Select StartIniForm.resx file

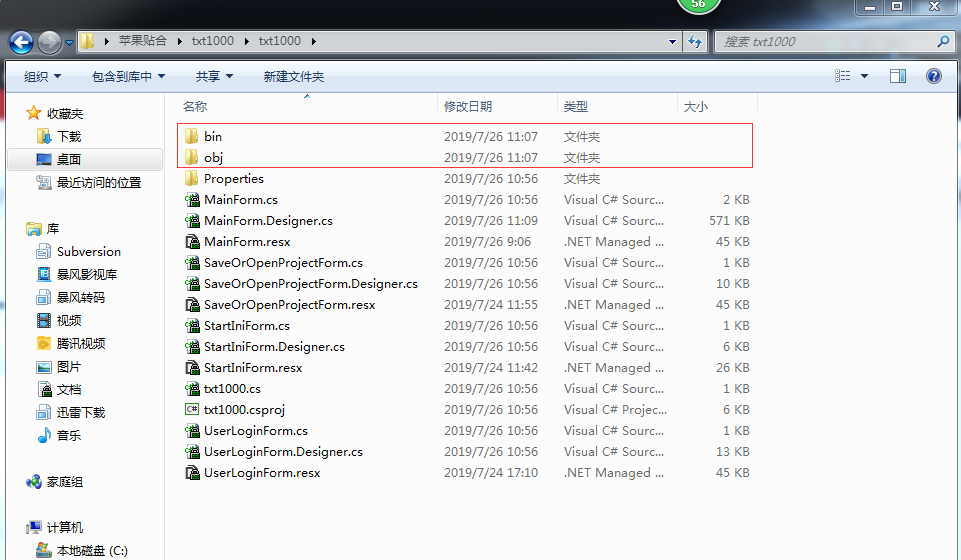click(x=253, y=368)
